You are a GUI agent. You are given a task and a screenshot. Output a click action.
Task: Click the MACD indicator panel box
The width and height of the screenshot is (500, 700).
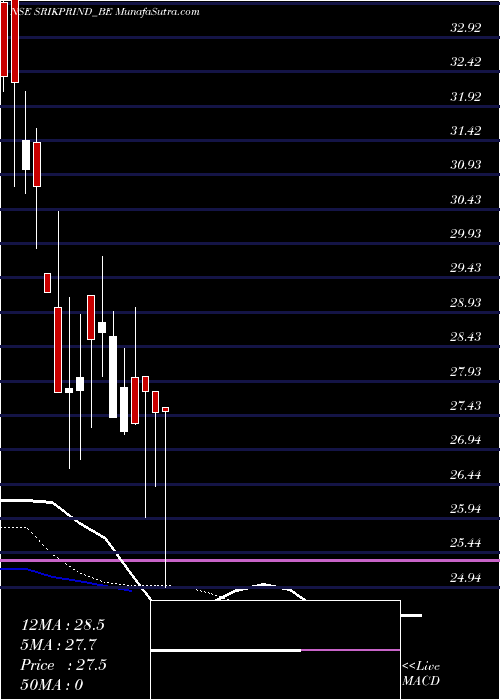[275, 650]
